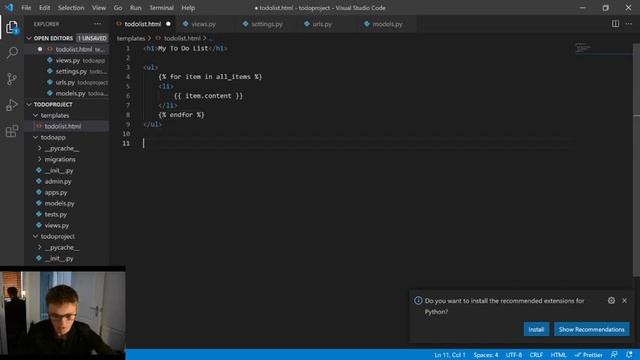Switch to the models.py tab
The width and height of the screenshot is (640, 360).
387,24
